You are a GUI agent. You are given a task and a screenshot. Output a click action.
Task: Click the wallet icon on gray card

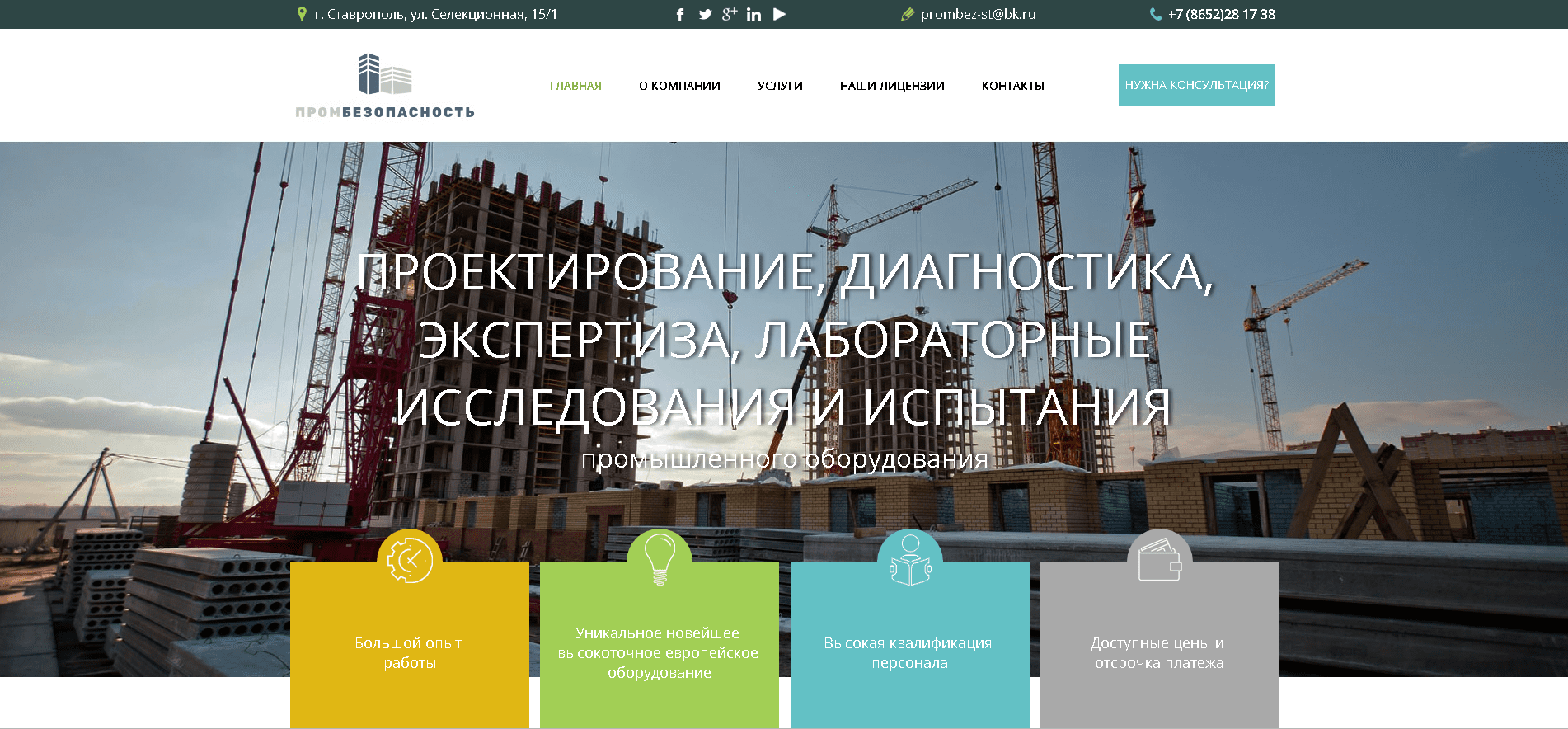click(1160, 560)
